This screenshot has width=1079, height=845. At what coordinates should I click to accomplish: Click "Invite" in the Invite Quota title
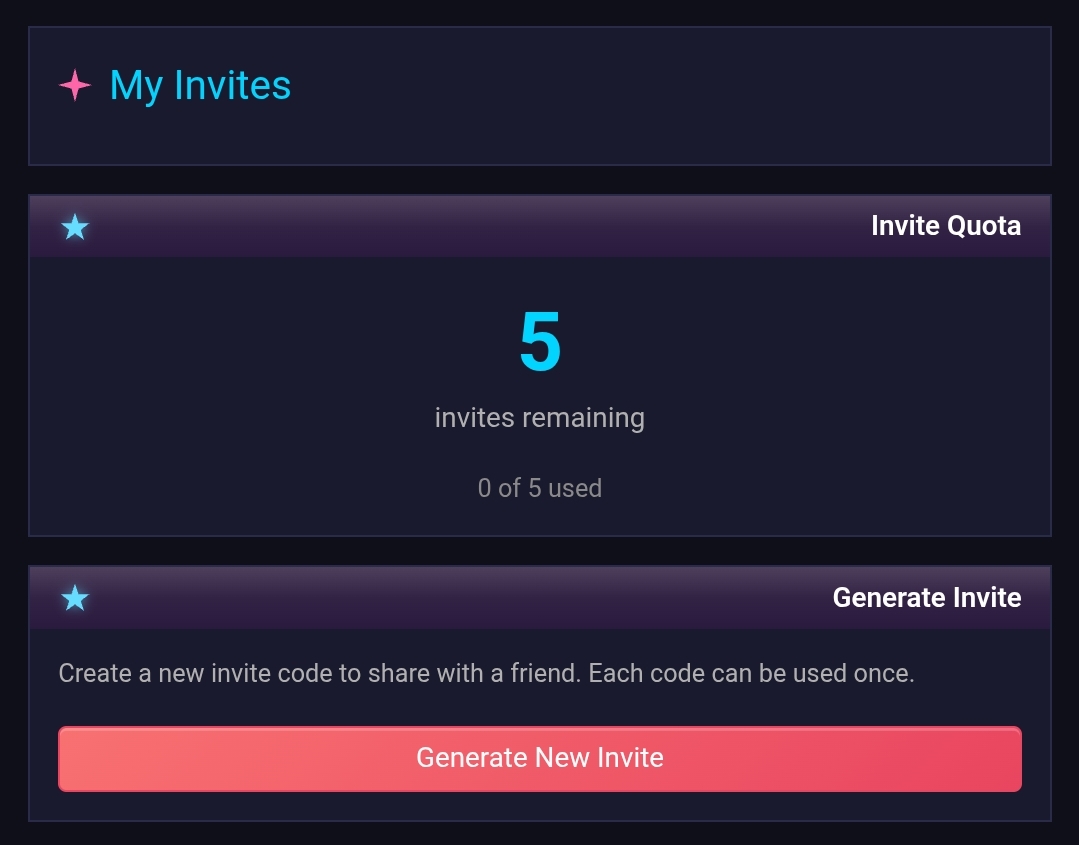point(905,226)
